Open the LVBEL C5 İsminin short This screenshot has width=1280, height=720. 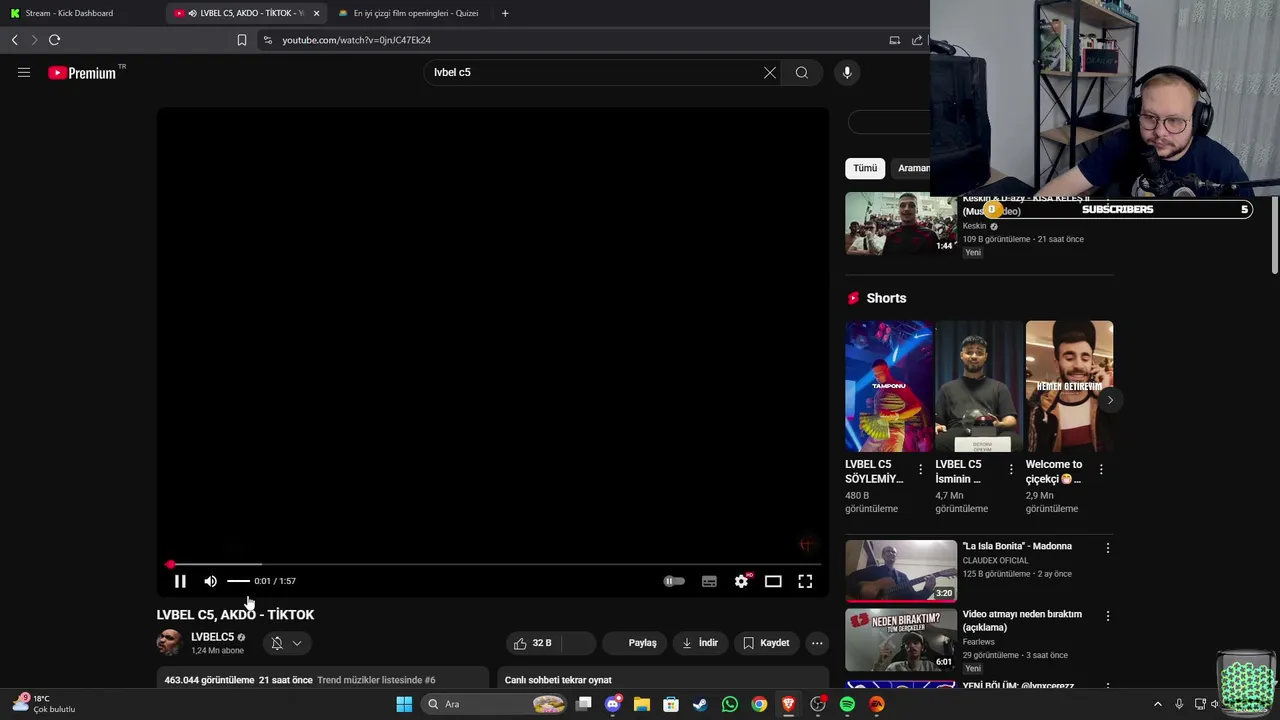pyautogui.click(x=979, y=386)
